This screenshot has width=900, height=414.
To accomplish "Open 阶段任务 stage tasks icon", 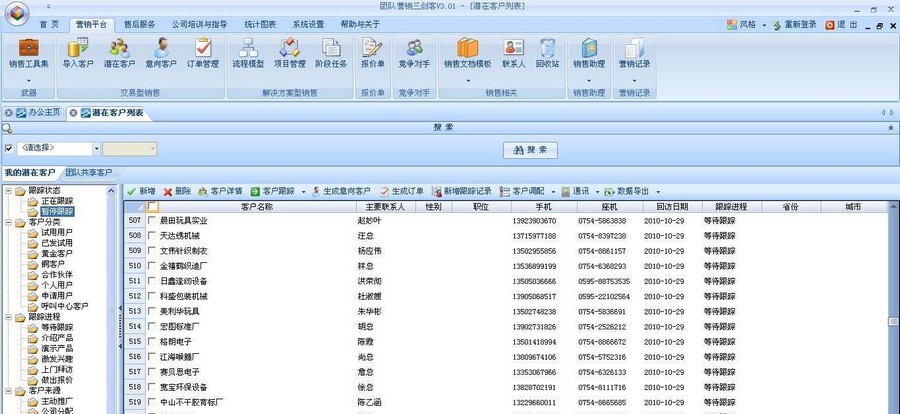I will (x=331, y=54).
